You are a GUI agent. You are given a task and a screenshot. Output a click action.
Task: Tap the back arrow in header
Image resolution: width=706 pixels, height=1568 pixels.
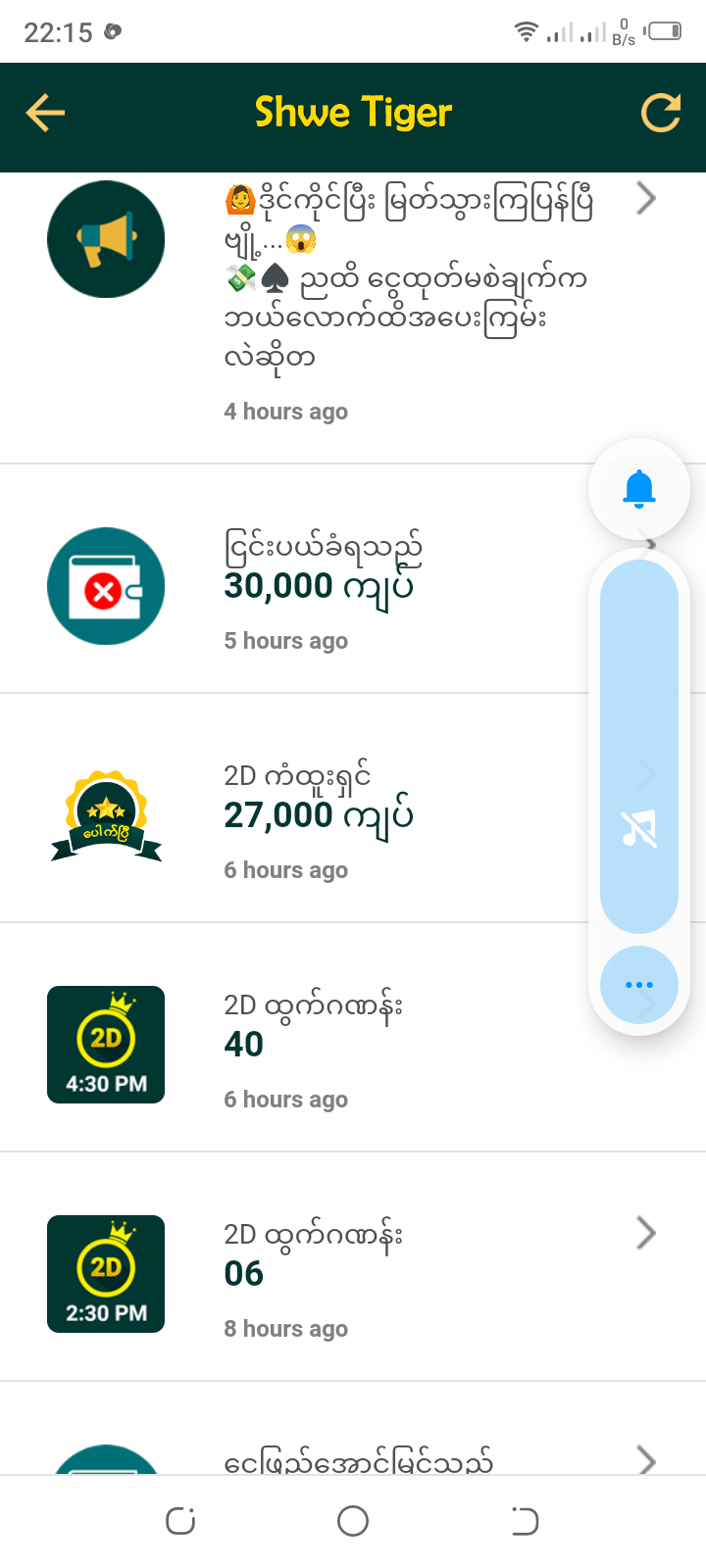(45, 113)
